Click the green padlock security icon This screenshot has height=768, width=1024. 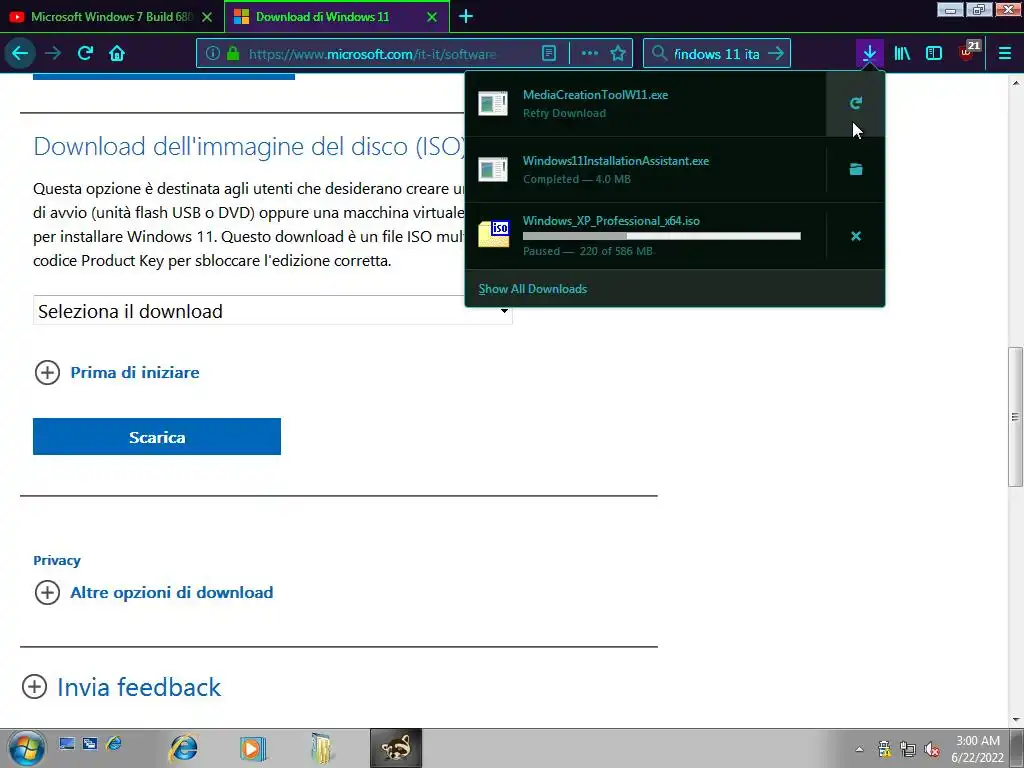[x=232, y=54]
